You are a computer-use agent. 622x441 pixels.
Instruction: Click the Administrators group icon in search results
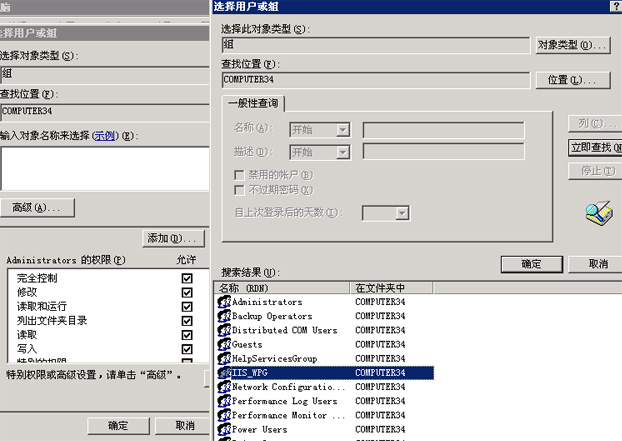click(224, 302)
